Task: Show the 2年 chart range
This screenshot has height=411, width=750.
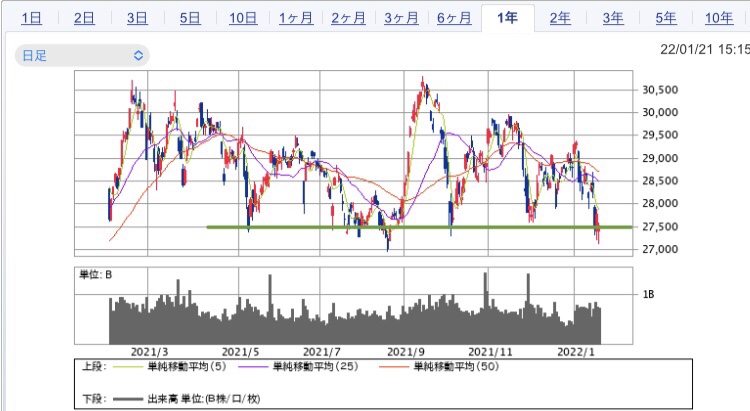Action: (x=560, y=18)
